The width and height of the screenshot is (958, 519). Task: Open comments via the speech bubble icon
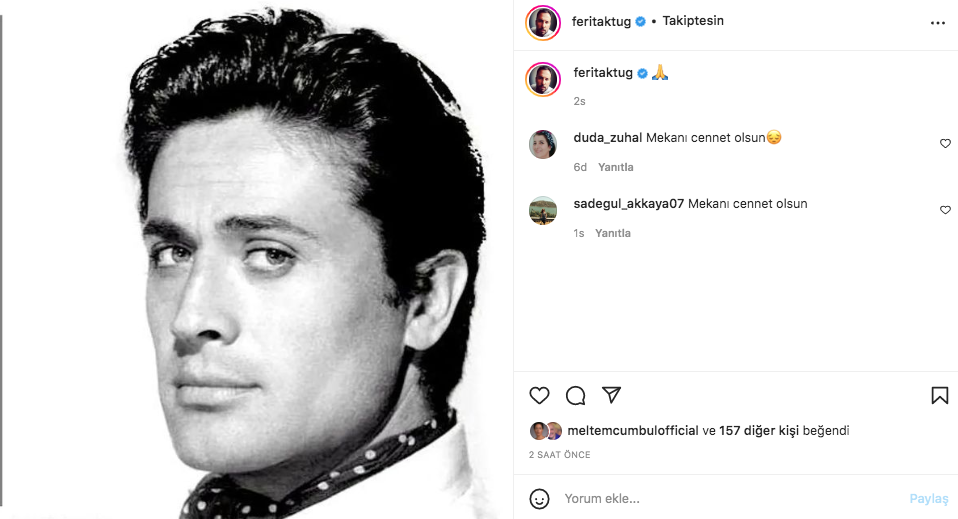click(575, 395)
